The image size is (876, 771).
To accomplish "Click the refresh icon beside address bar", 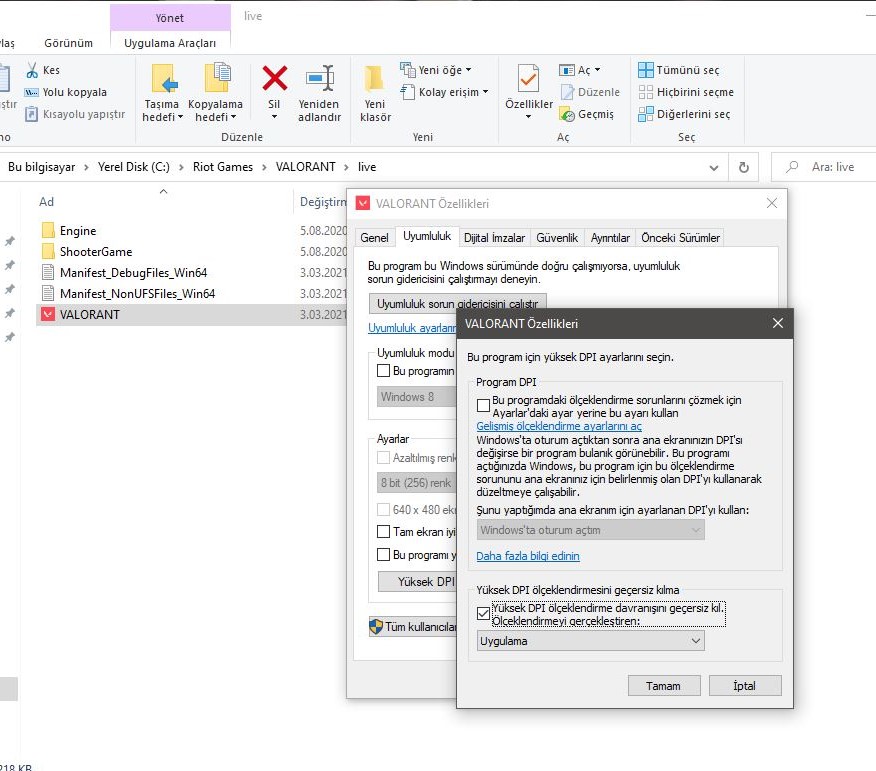I will tap(743, 167).
